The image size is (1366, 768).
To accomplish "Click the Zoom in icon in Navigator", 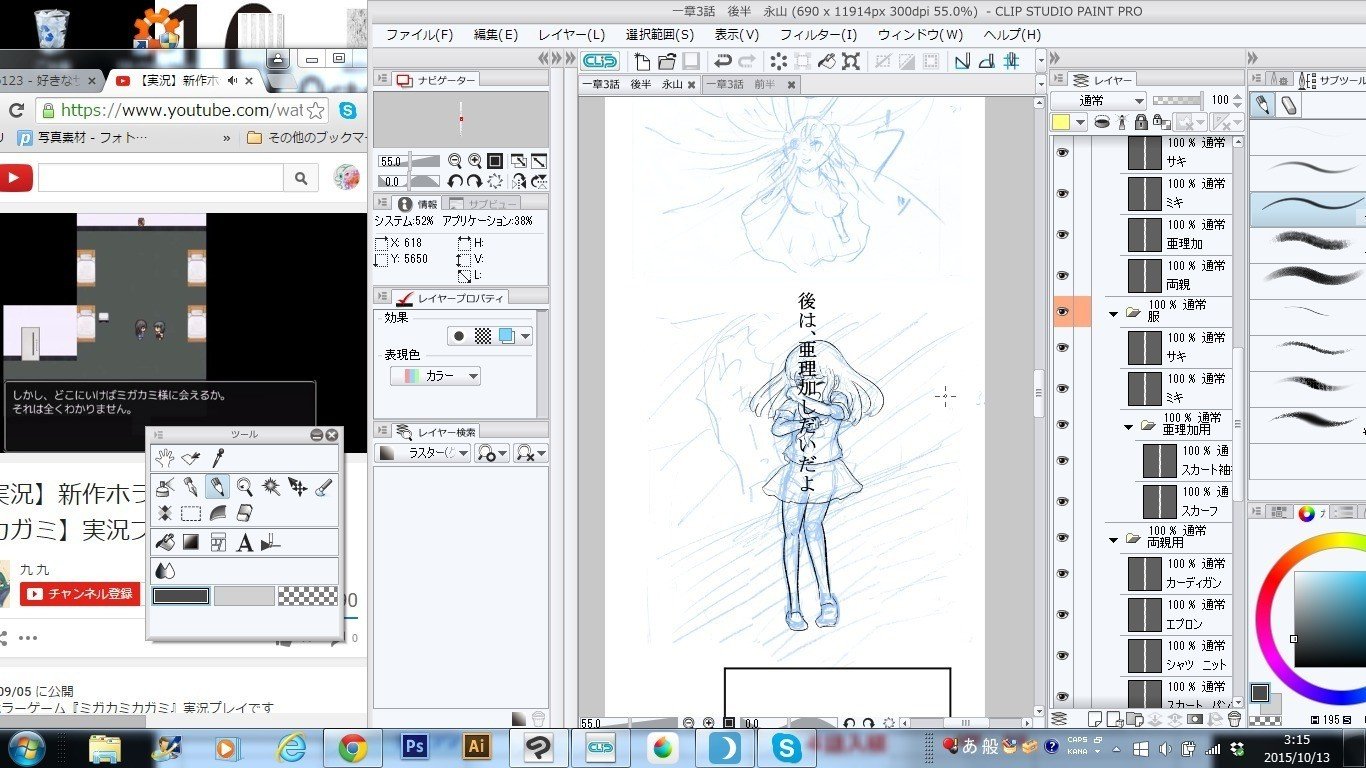I will click(474, 161).
